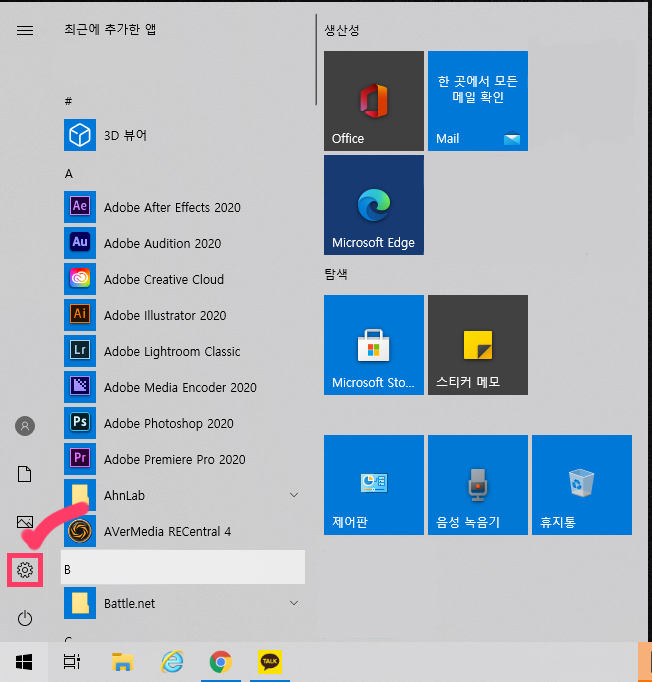Open the Microsoft Store tile
The image size is (652, 682).
[x=374, y=345]
